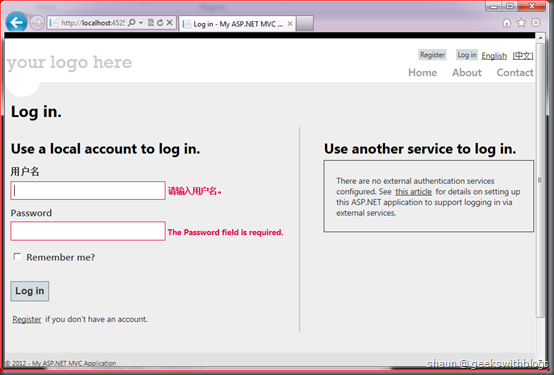Open browser Tools gear icon

tap(536, 23)
